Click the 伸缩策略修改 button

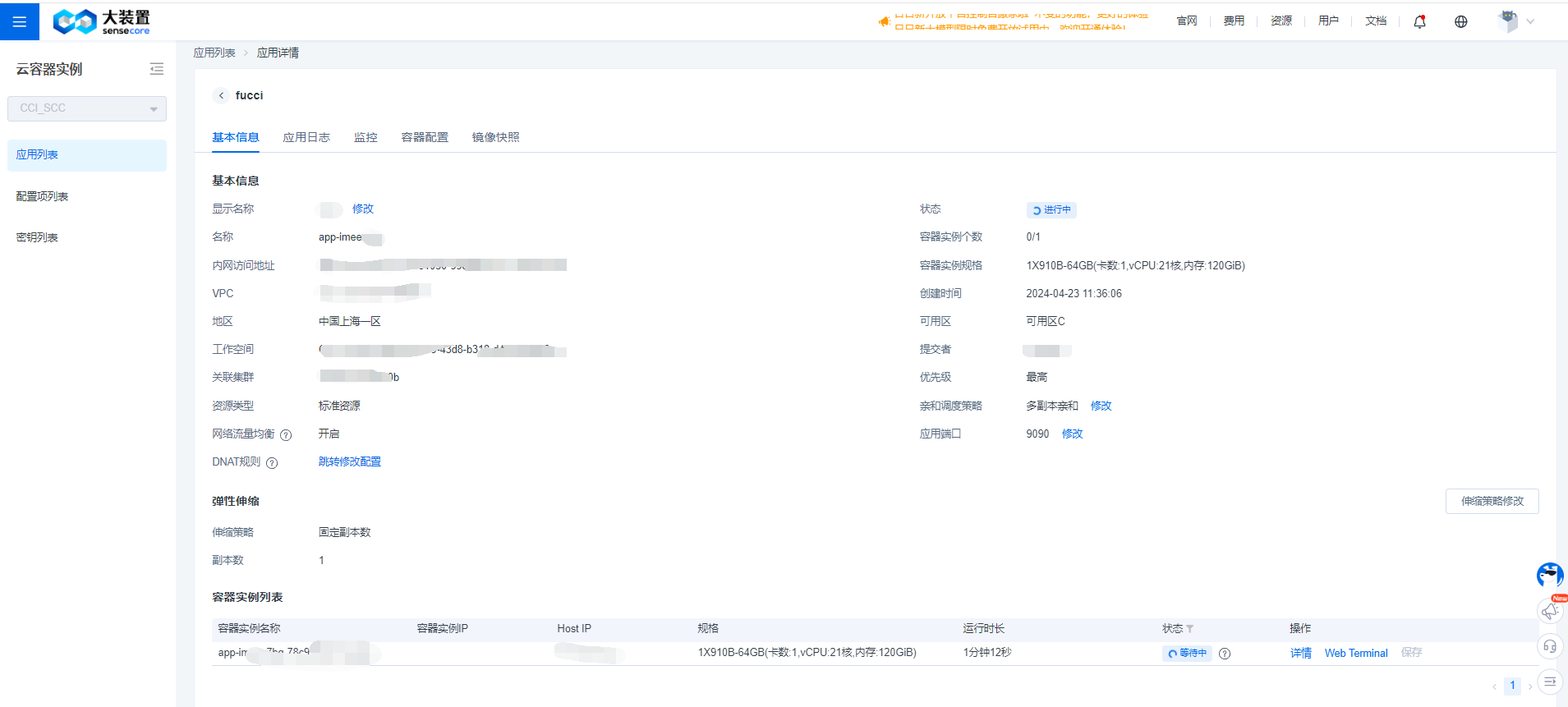[x=1492, y=501]
